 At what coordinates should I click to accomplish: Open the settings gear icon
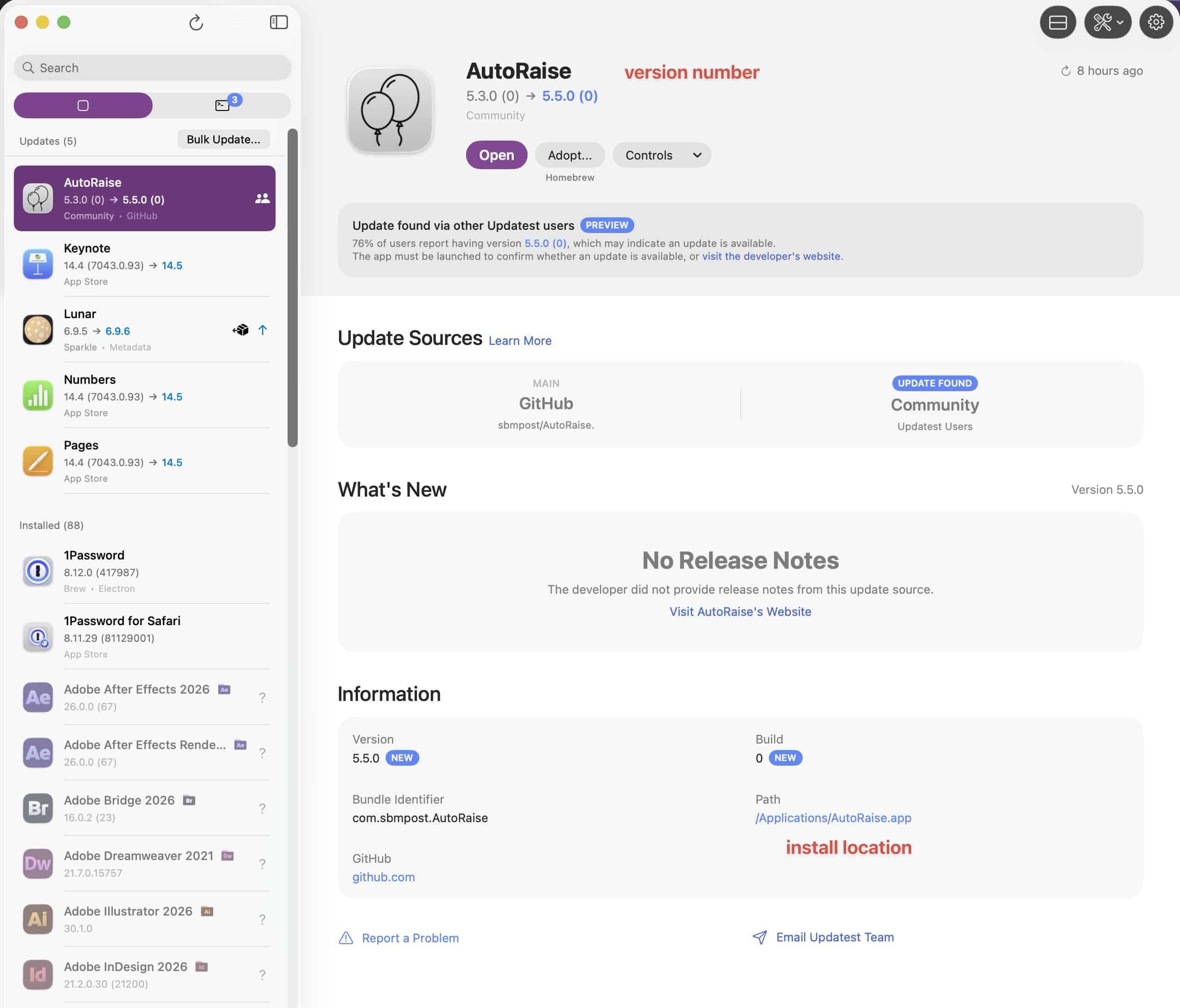1155,22
